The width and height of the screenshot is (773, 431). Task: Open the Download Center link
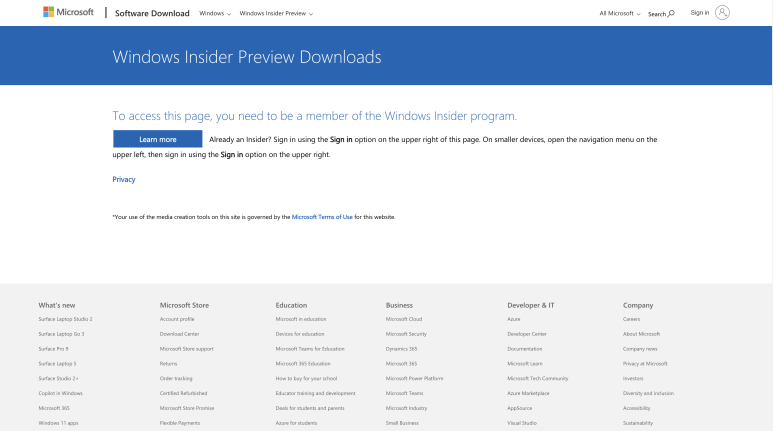click(x=179, y=334)
